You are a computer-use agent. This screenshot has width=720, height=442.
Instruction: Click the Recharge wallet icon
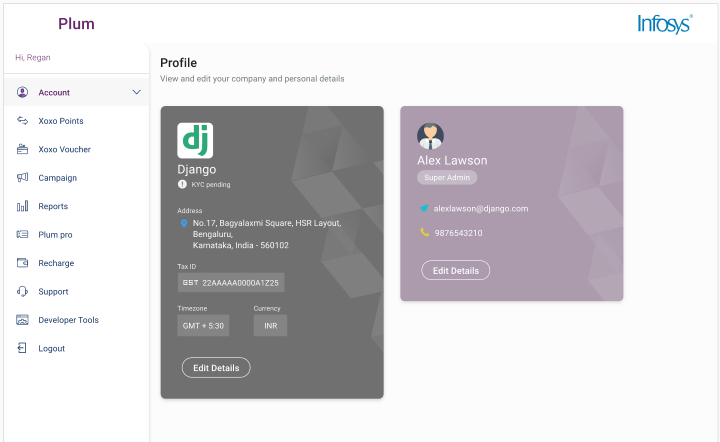tap(22, 263)
